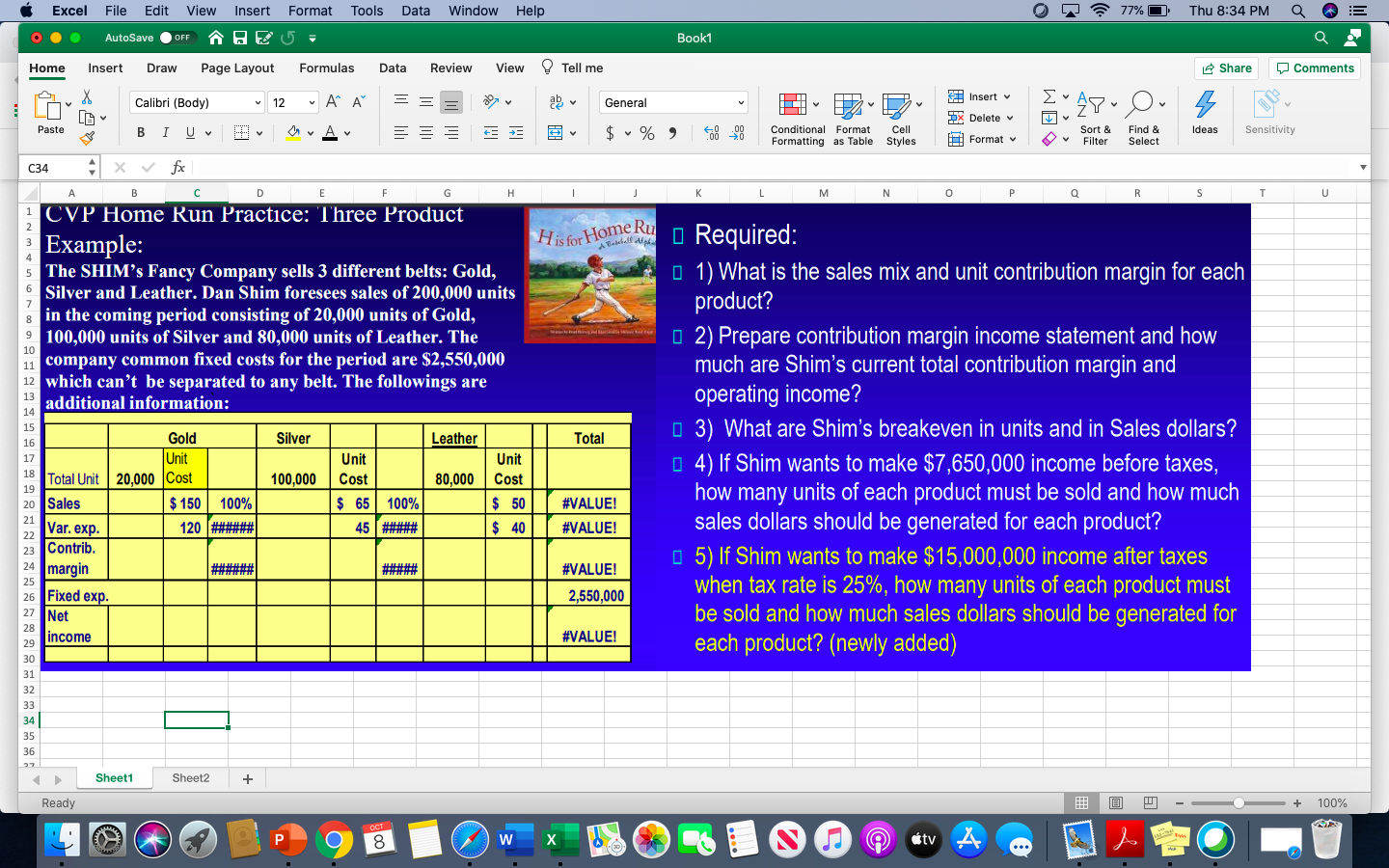Launch the Ideas feature
This screenshot has height=868, width=1389.
[1205, 116]
